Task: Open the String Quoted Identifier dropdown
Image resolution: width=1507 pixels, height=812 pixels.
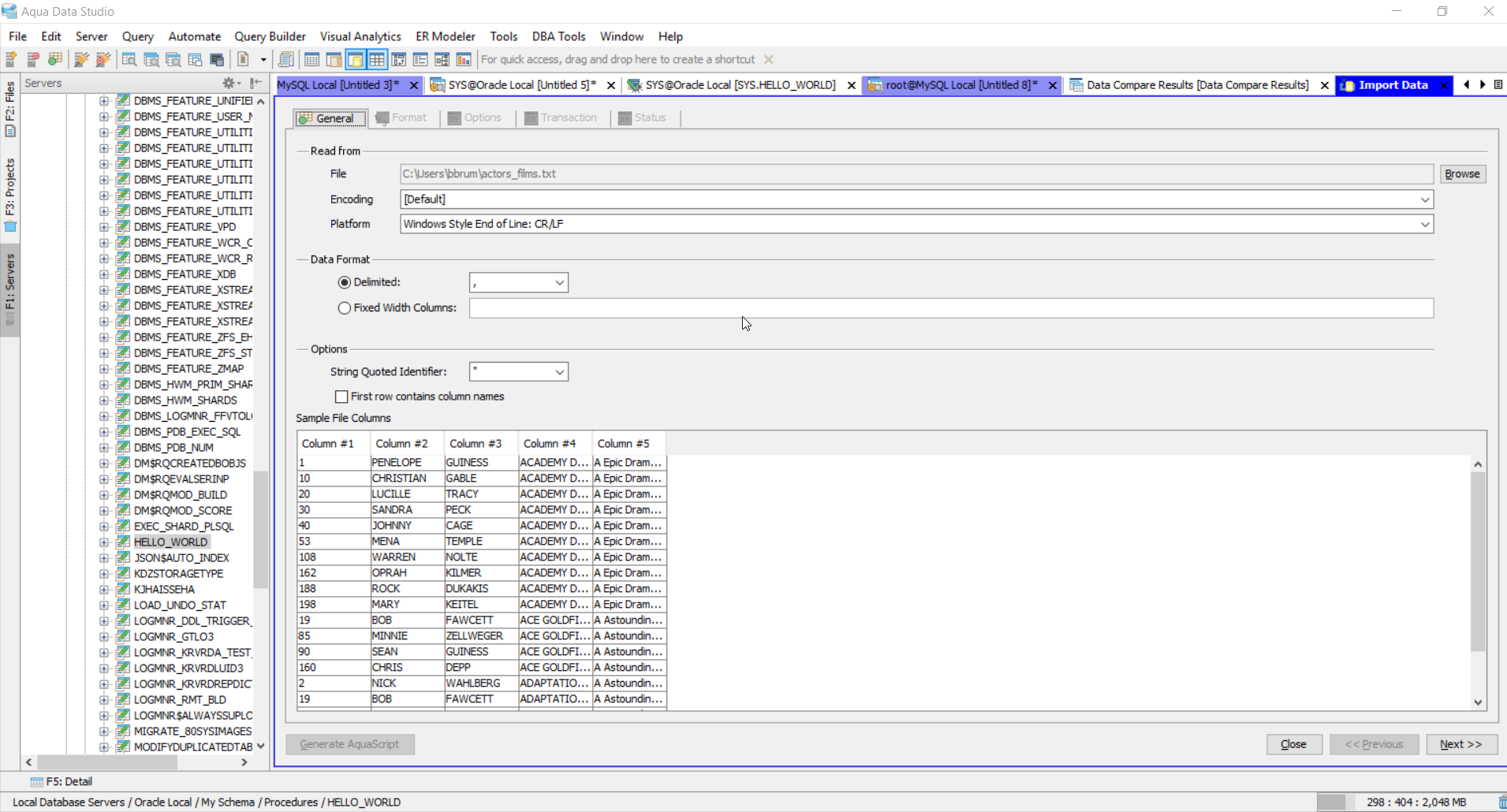Action: point(559,372)
